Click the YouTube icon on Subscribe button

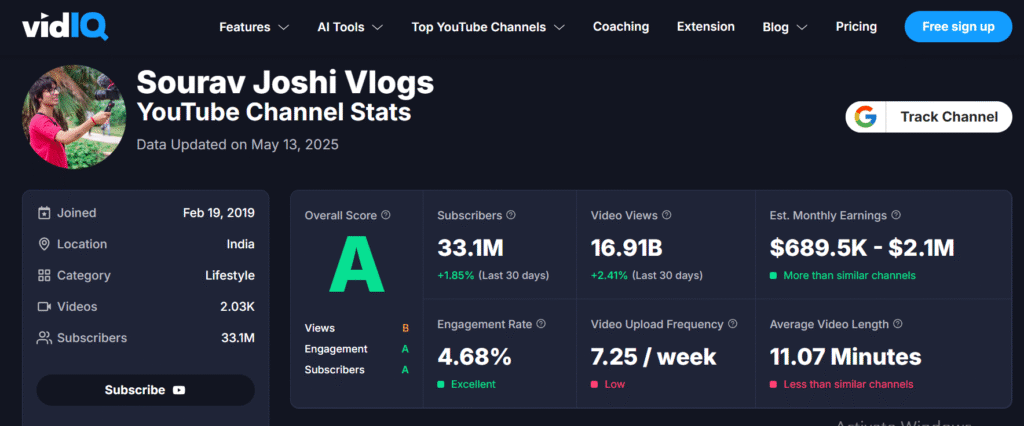coord(179,390)
